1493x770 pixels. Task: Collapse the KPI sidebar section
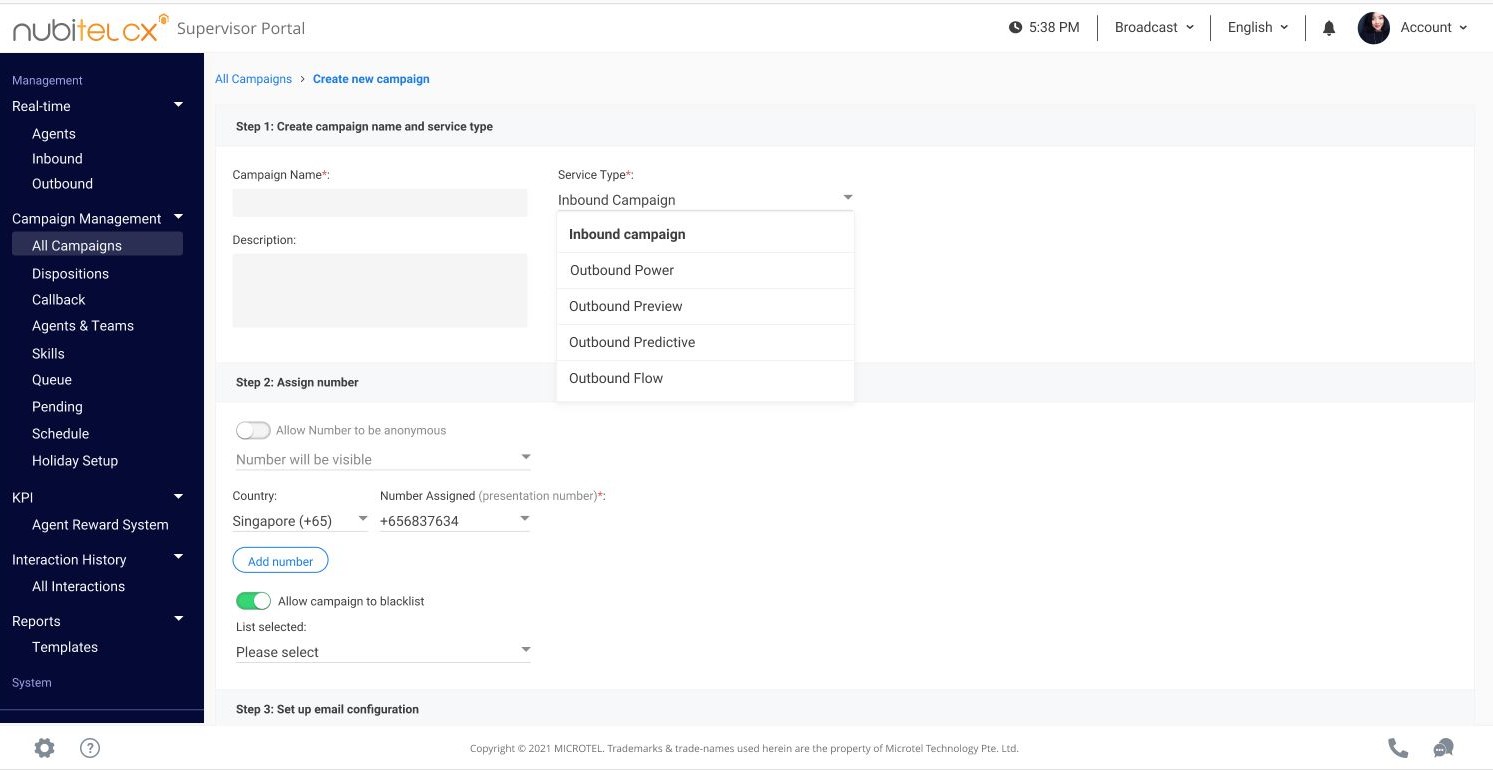[179, 496]
